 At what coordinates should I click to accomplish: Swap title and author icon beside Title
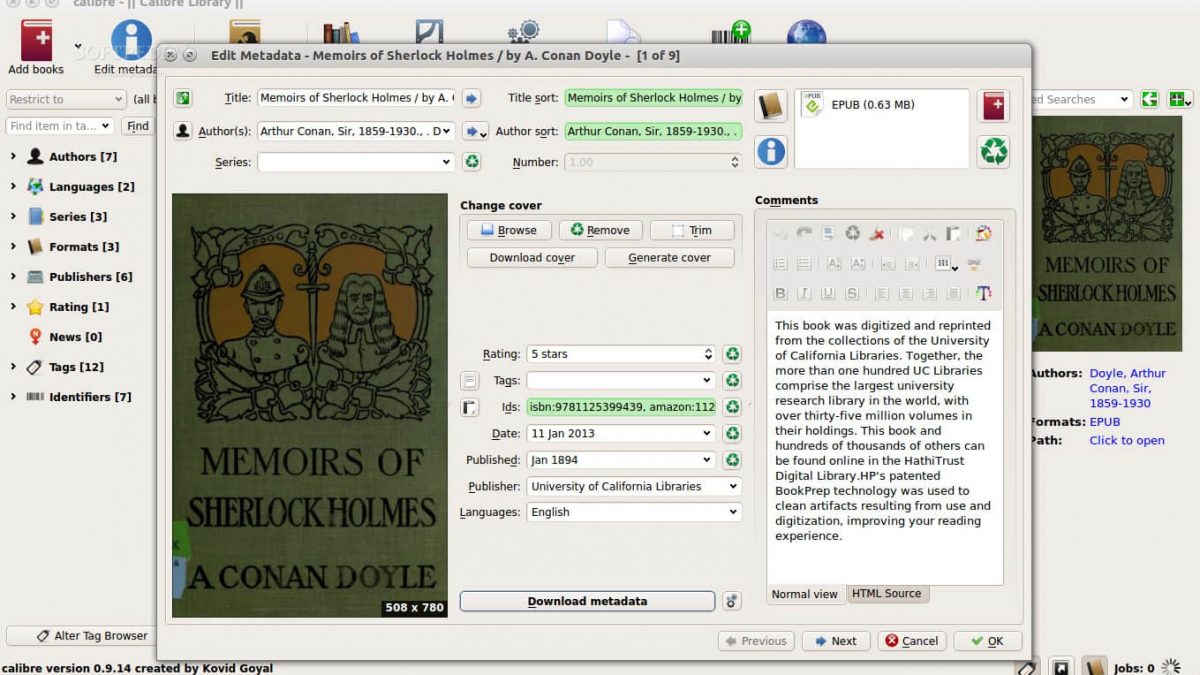click(183, 98)
